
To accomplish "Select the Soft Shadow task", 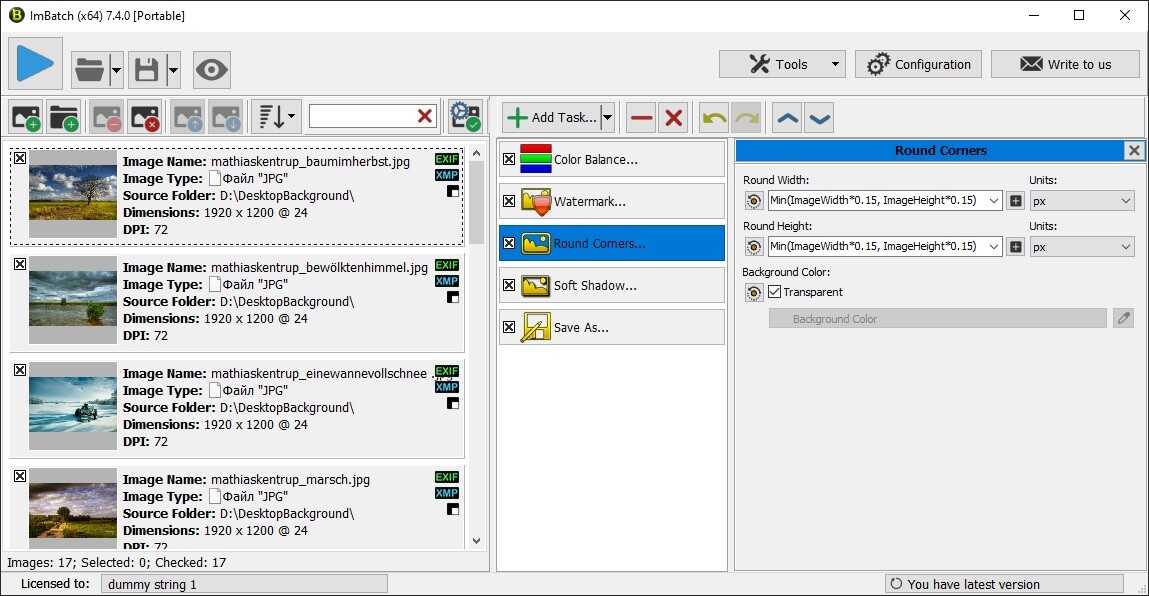I will (612, 286).
